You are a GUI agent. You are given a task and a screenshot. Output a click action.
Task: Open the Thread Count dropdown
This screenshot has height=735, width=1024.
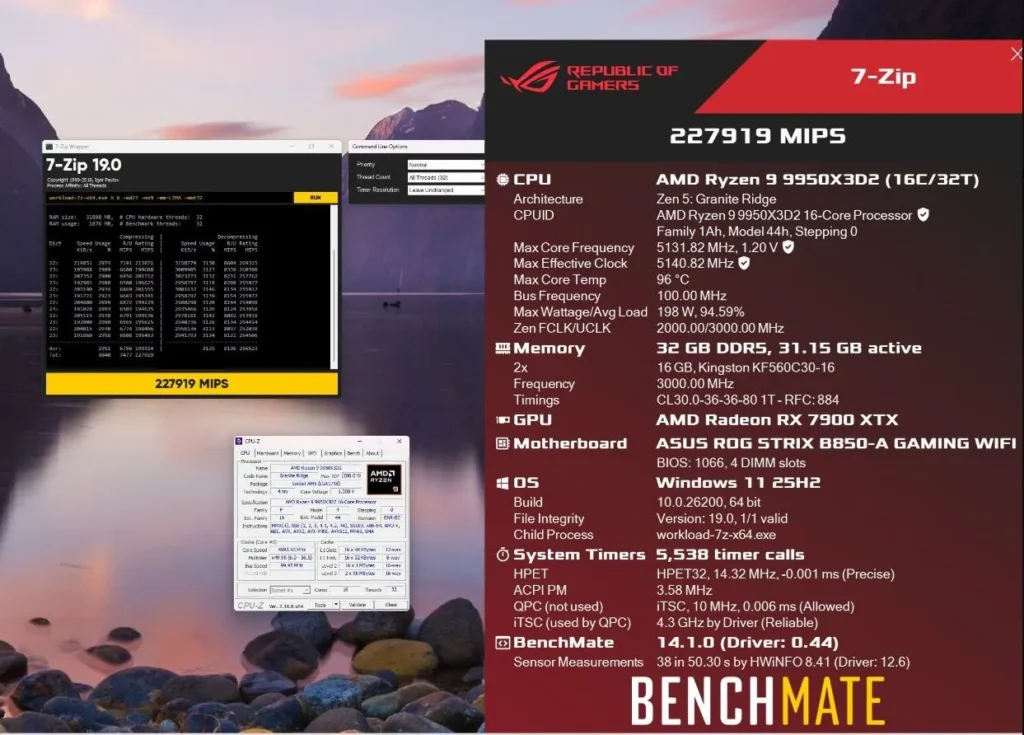tap(443, 176)
